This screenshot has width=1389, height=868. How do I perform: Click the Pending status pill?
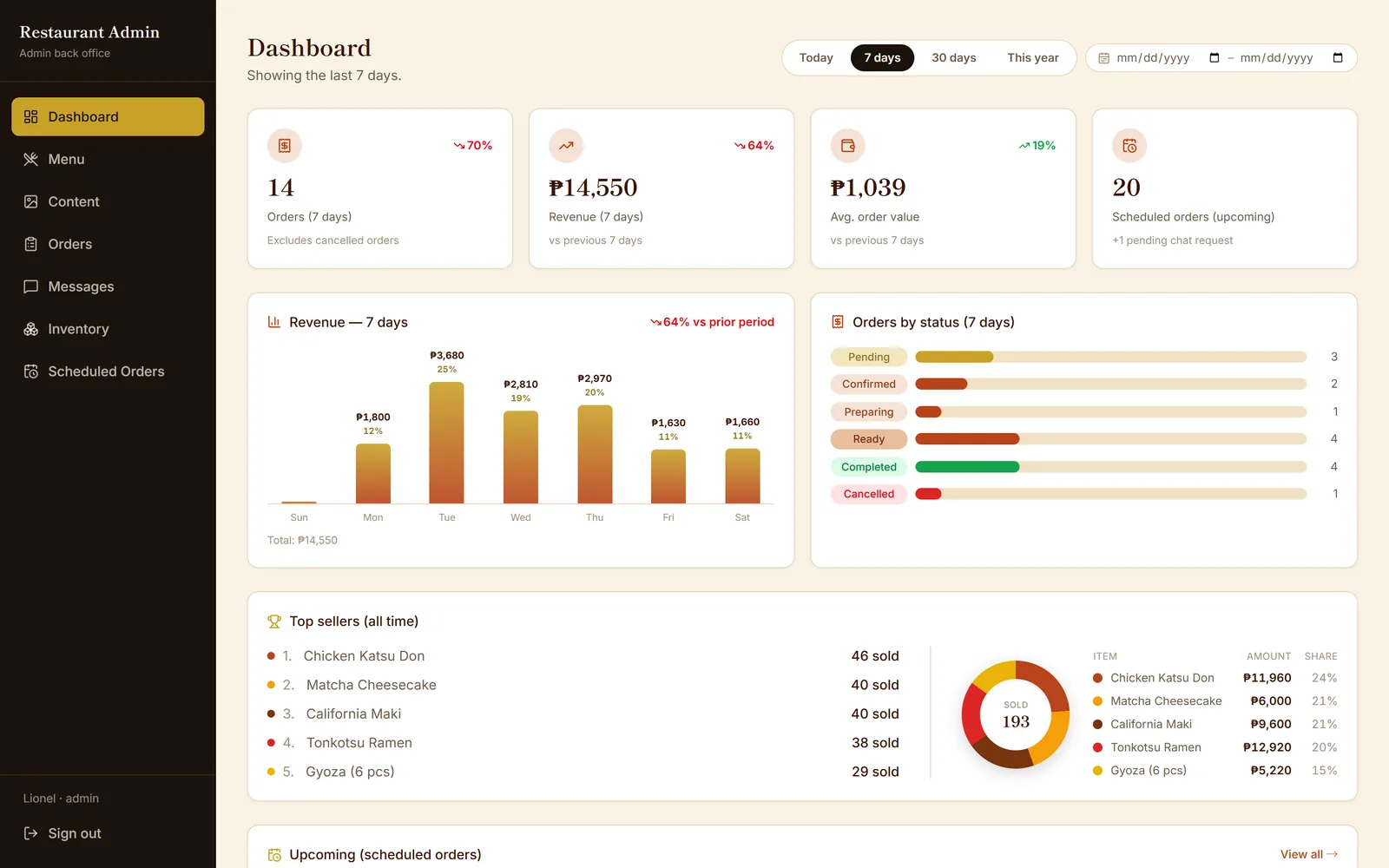tap(869, 357)
